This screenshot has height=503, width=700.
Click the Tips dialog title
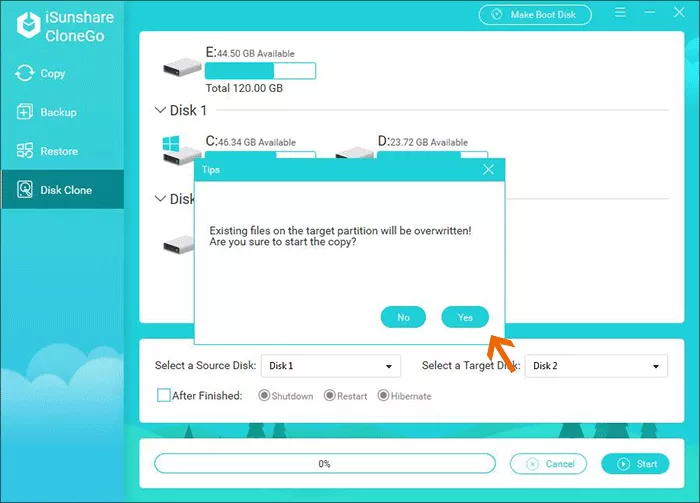coord(211,170)
